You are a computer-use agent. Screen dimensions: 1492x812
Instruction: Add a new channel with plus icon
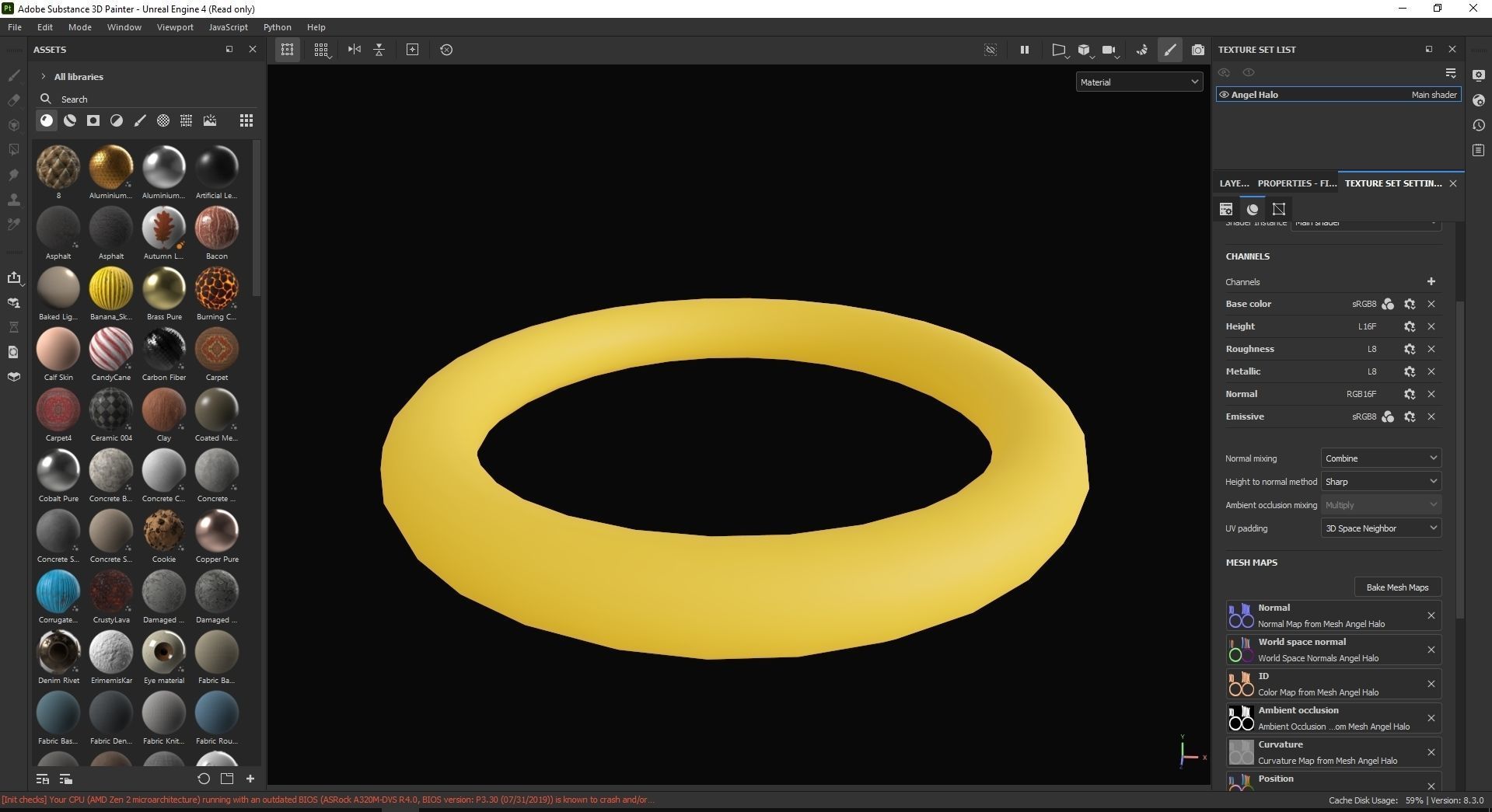pyautogui.click(x=1431, y=281)
